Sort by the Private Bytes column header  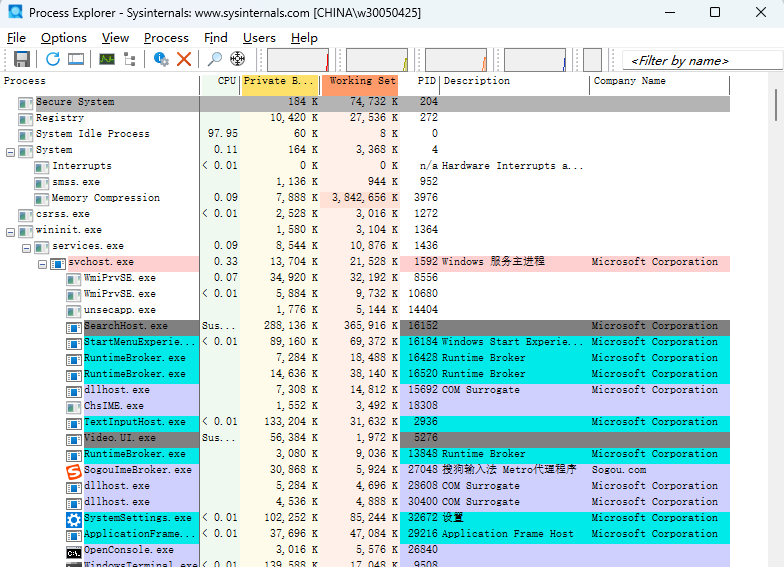pos(280,84)
